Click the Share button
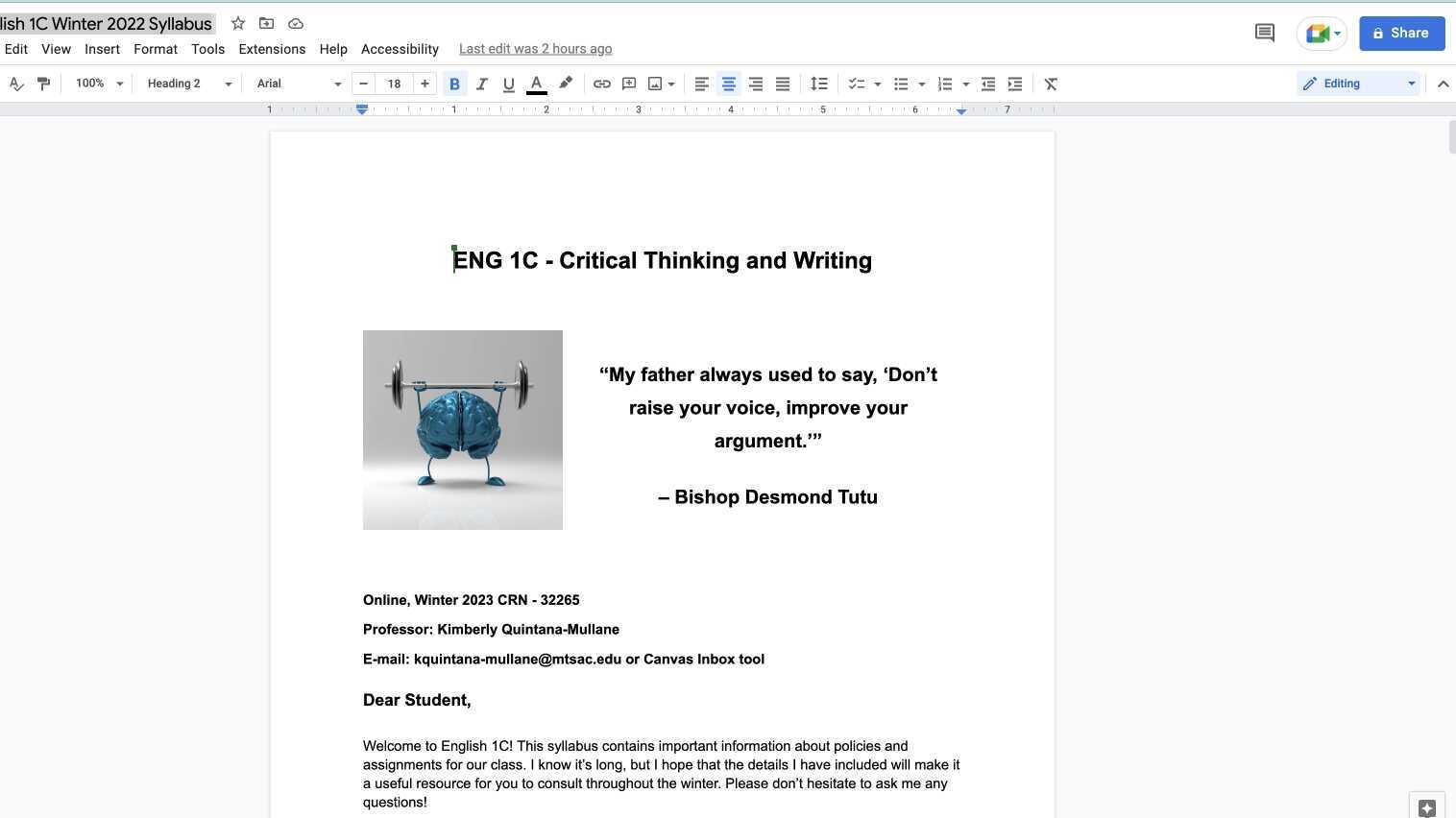Viewport: 1456px width, 818px height. 1401,33
